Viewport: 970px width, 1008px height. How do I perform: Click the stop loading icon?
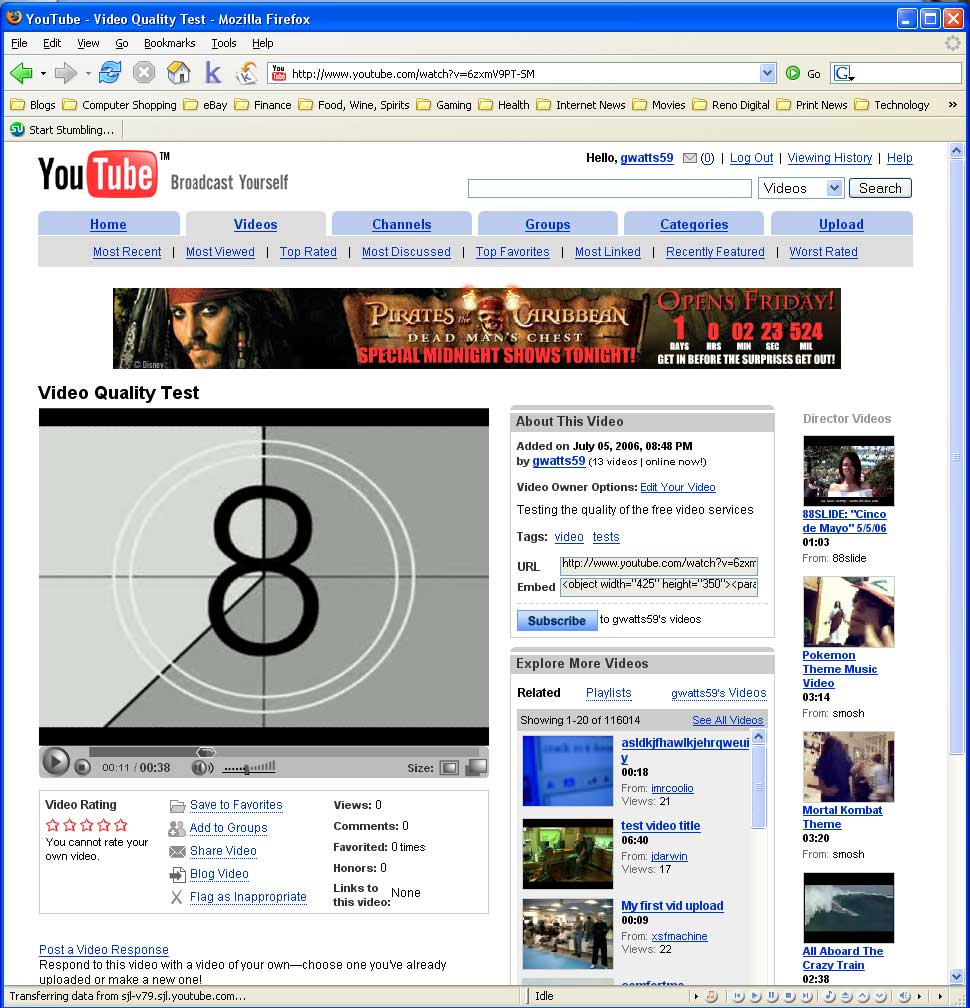(x=144, y=73)
